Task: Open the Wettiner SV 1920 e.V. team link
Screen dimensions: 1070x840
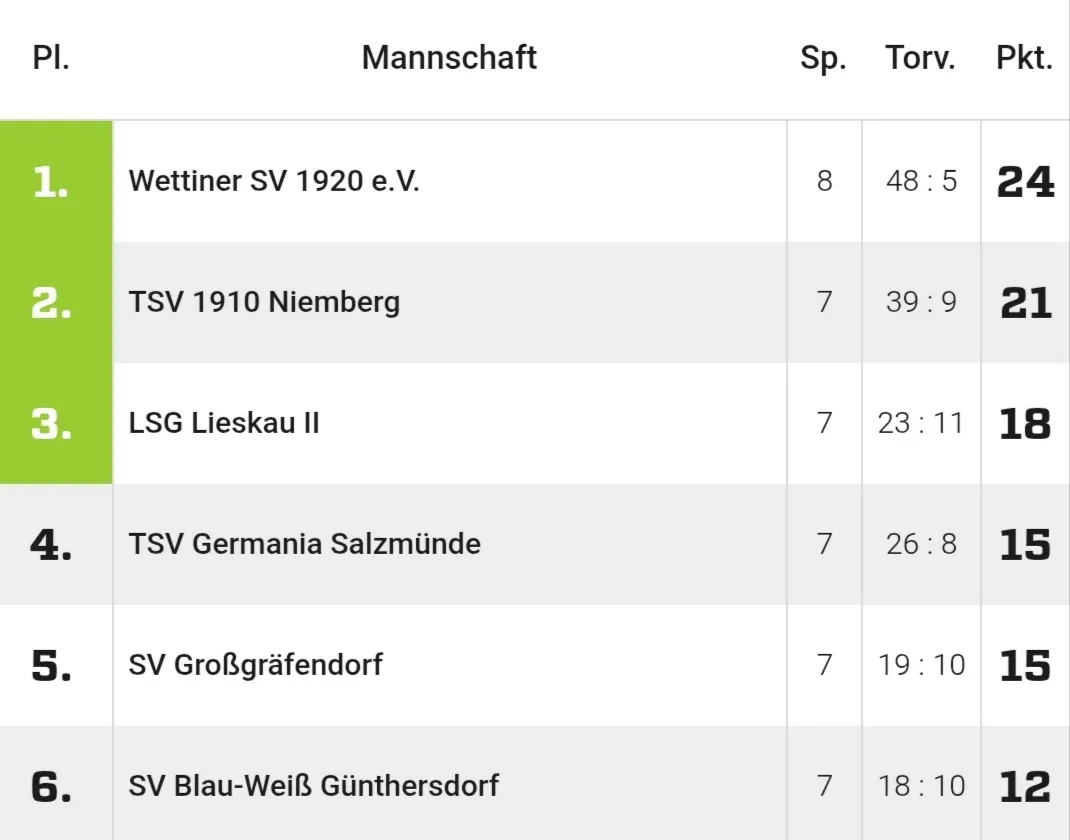Action: [274, 181]
